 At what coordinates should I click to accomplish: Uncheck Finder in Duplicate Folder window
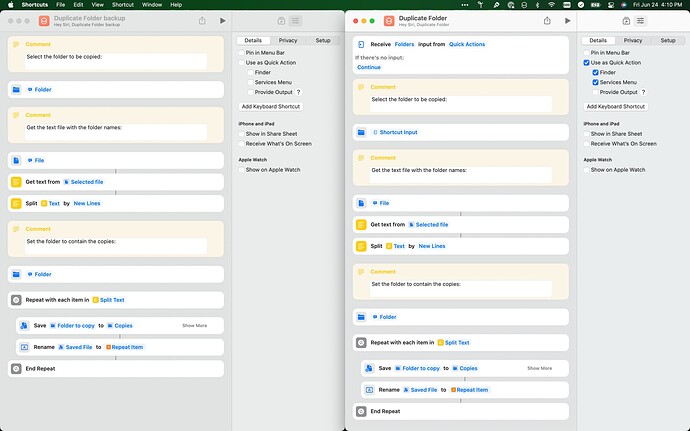pos(595,73)
